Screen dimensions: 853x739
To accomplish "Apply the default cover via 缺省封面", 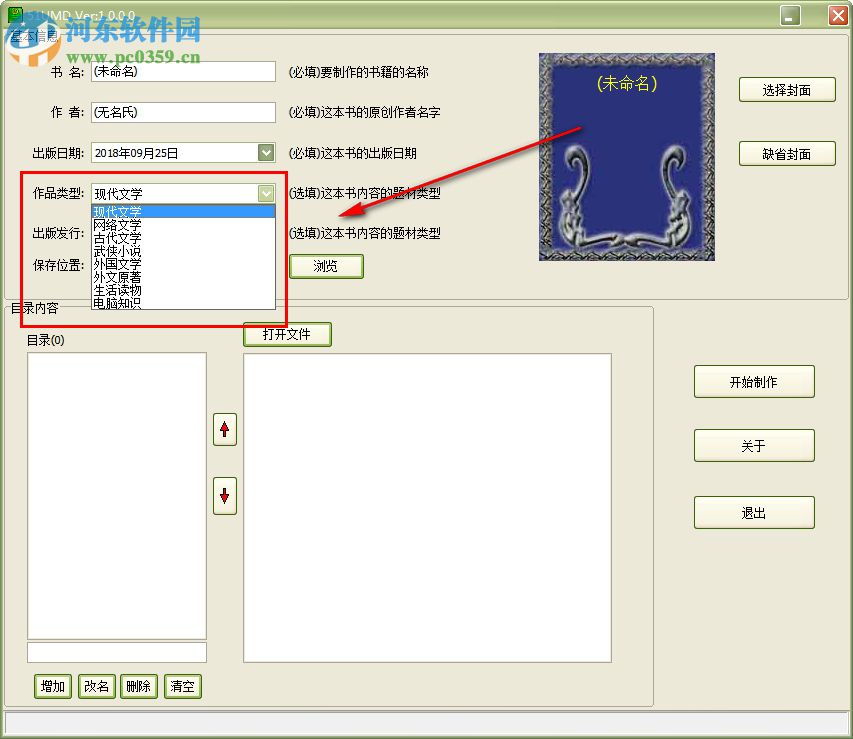I will 787,153.
